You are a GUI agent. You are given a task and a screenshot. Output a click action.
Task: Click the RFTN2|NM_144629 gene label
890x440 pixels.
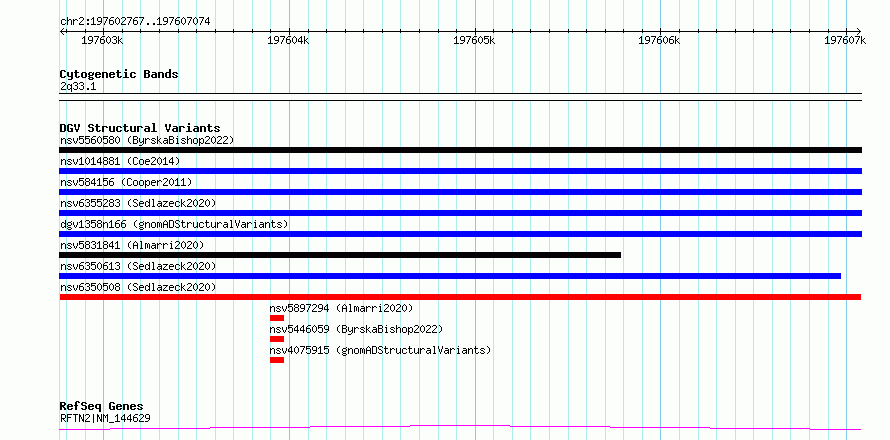pos(105,419)
